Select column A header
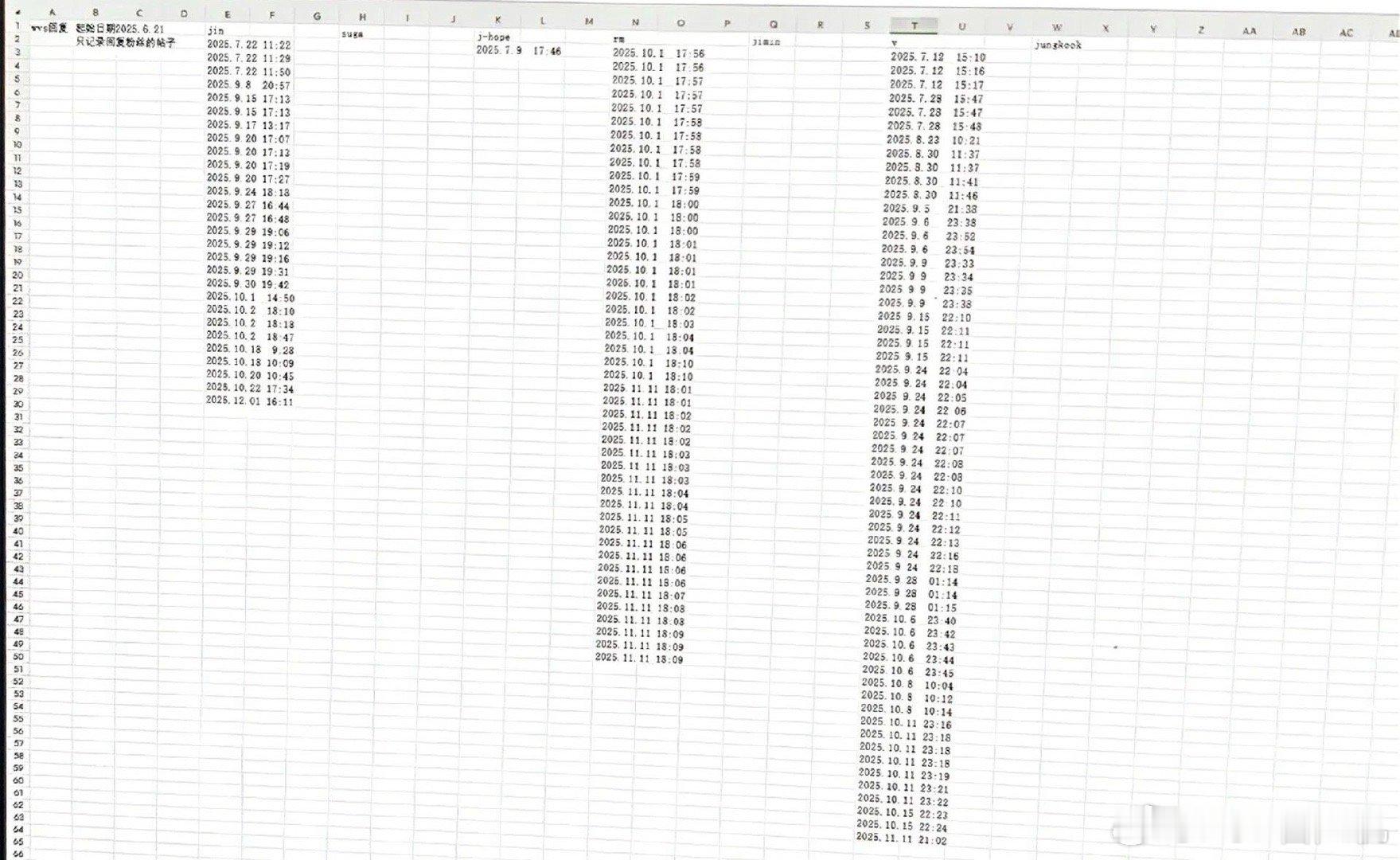This screenshot has height=860, width=1400. 53,12
